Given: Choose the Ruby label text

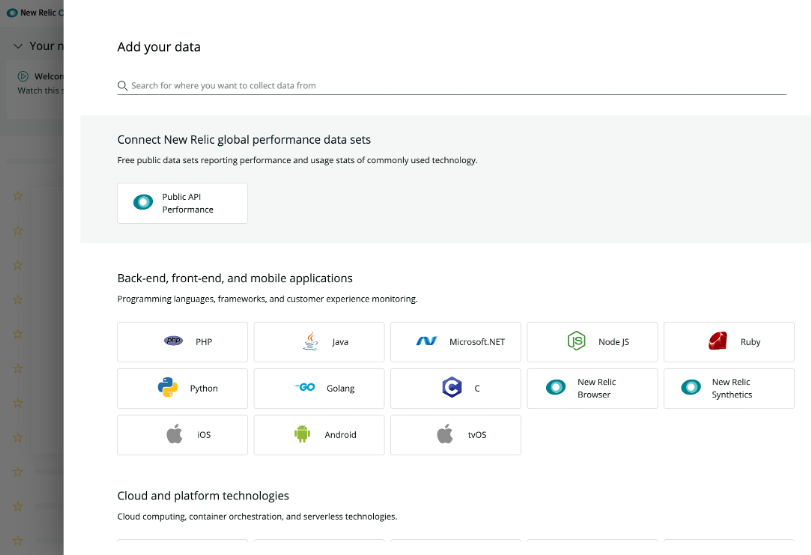Looking at the screenshot, I should click(x=750, y=342).
